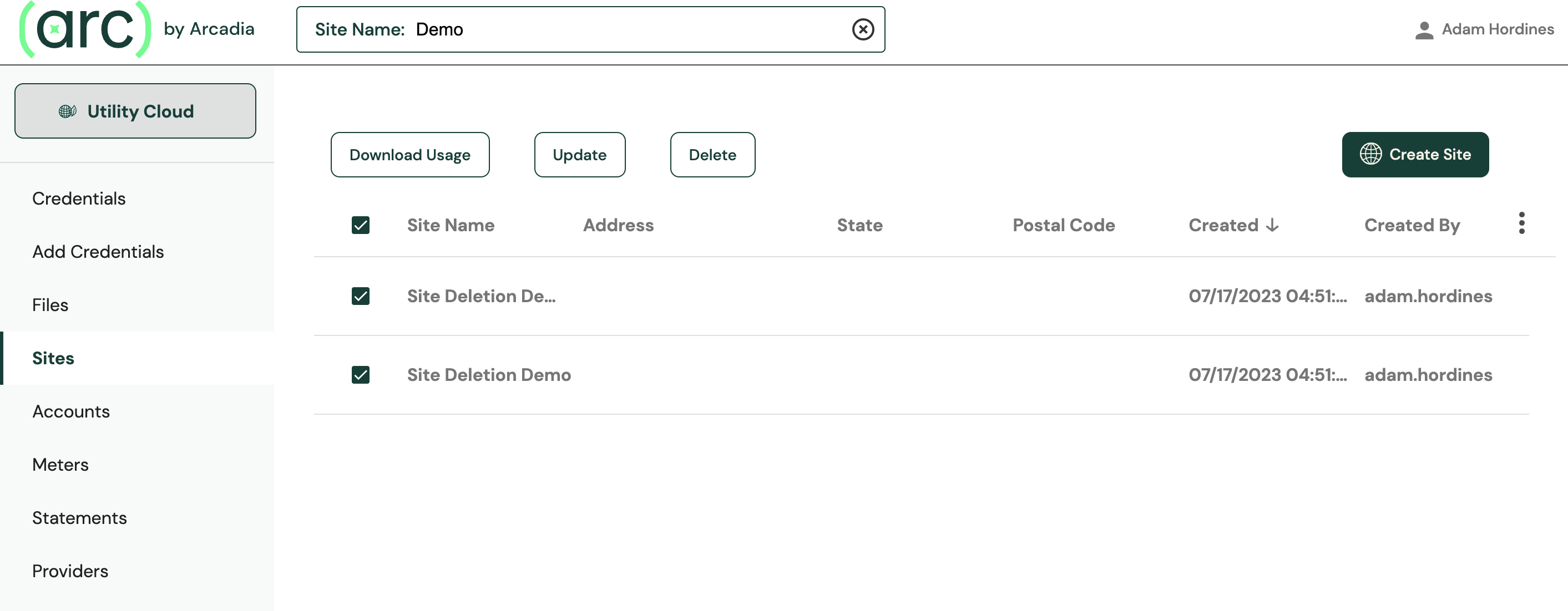Toggle the select-all sites checkbox
1568x611 pixels.
pyautogui.click(x=360, y=226)
